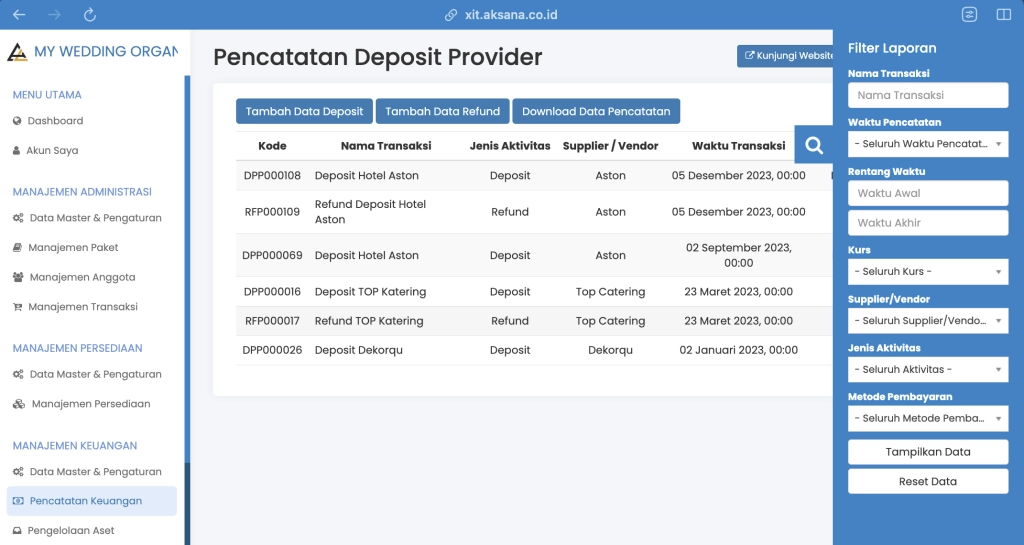Click the Nama Transaksi input field
Screen dimensions: 1024x545
point(927,95)
